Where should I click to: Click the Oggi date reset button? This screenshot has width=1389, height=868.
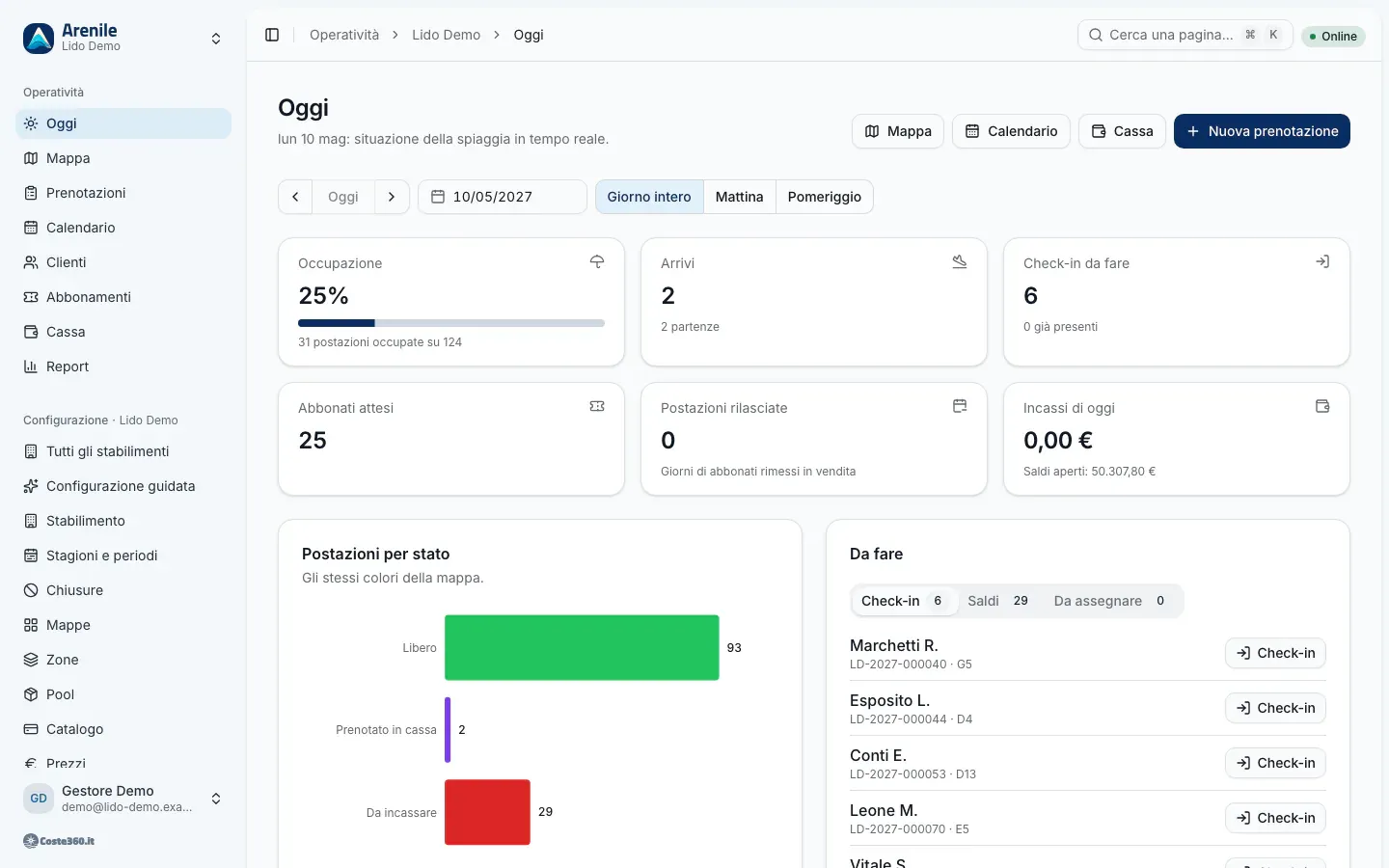(x=343, y=197)
